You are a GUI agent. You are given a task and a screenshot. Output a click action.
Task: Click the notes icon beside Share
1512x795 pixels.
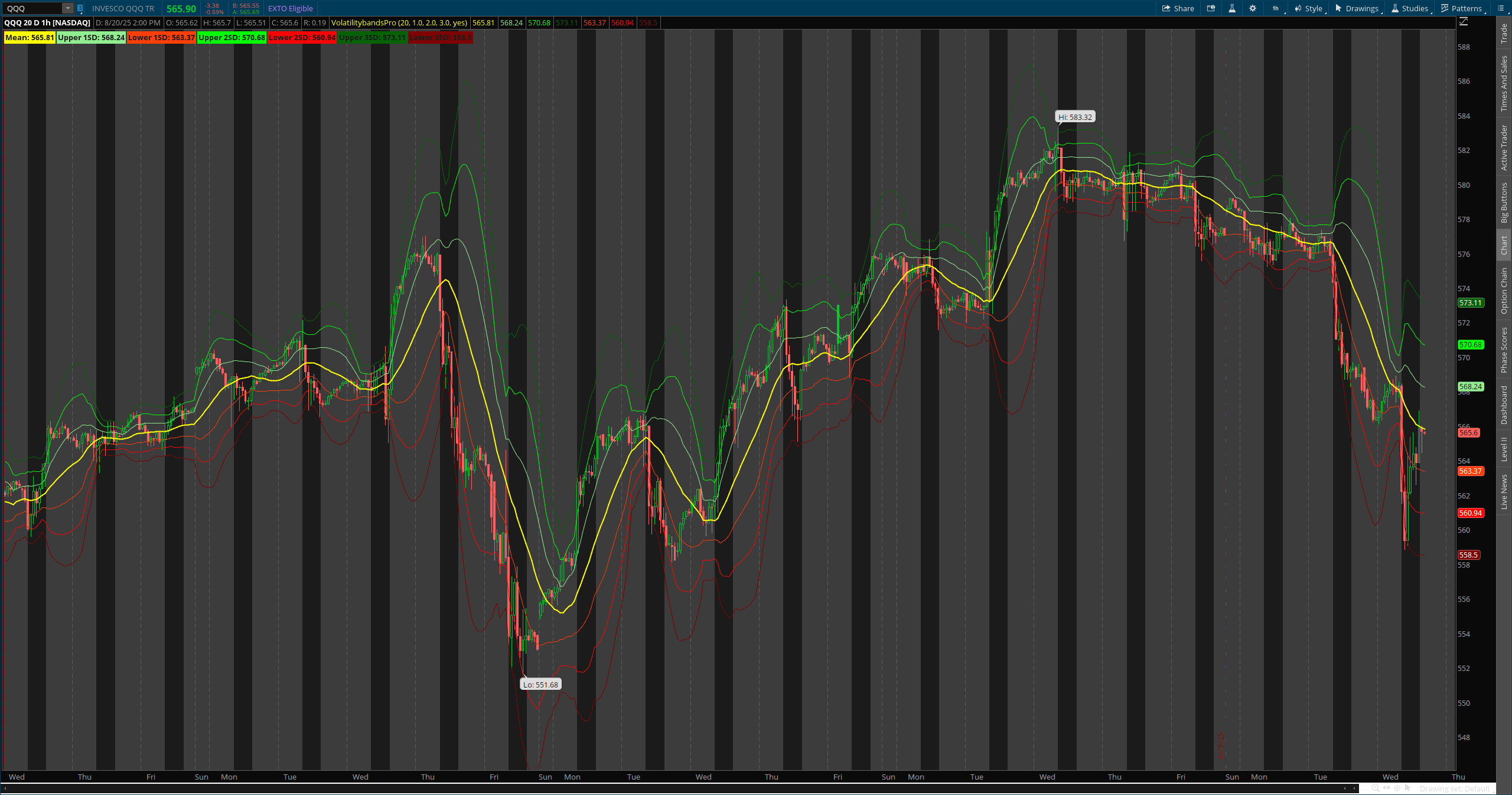point(1211,8)
